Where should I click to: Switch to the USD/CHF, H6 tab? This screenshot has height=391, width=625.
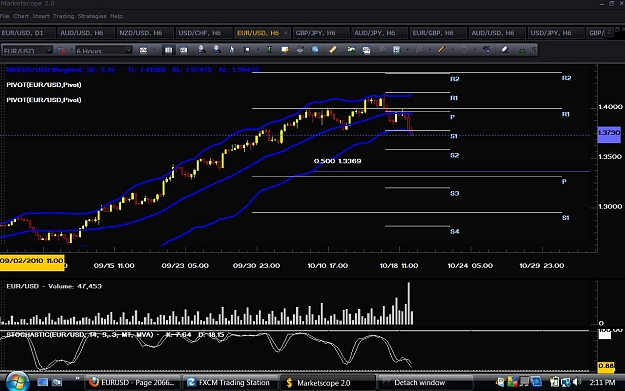point(203,33)
